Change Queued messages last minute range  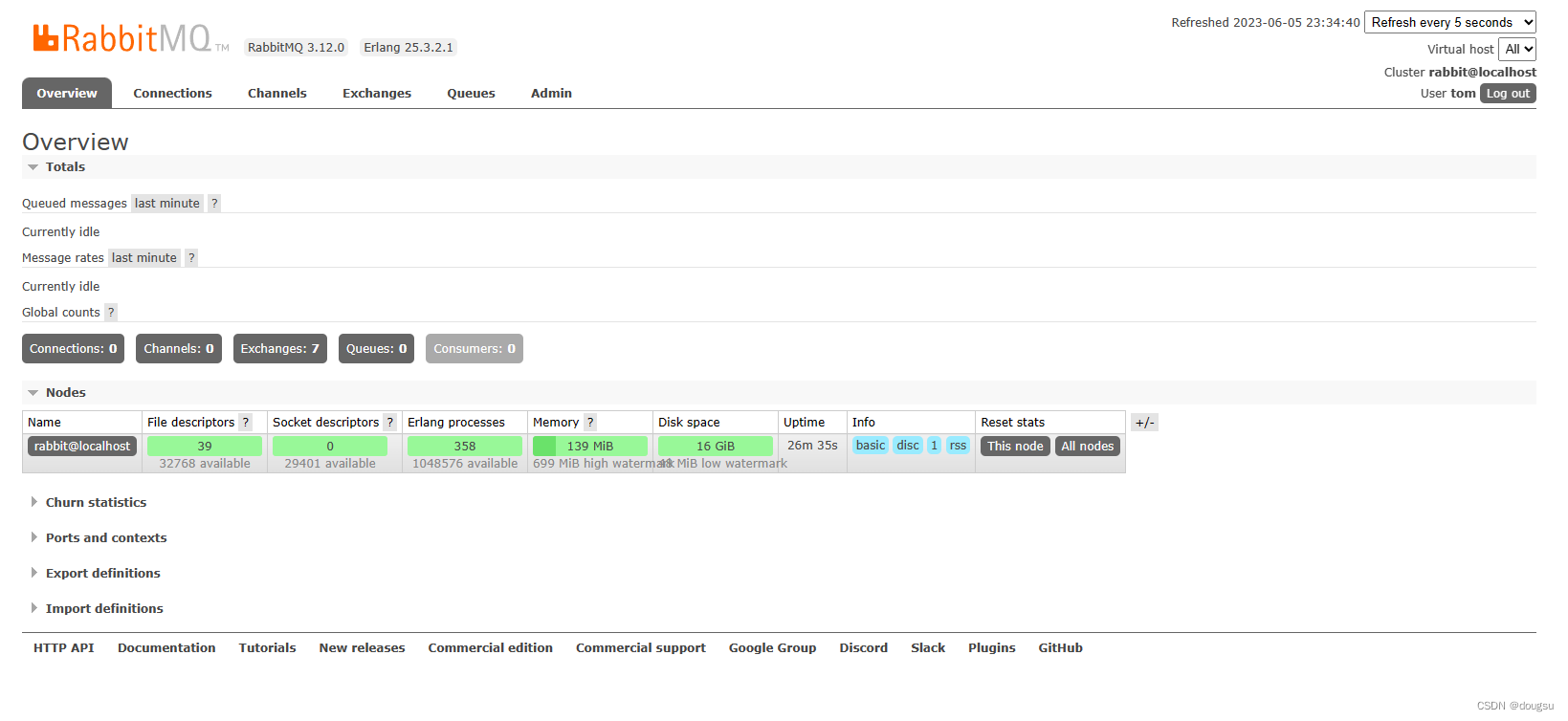pos(167,204)
